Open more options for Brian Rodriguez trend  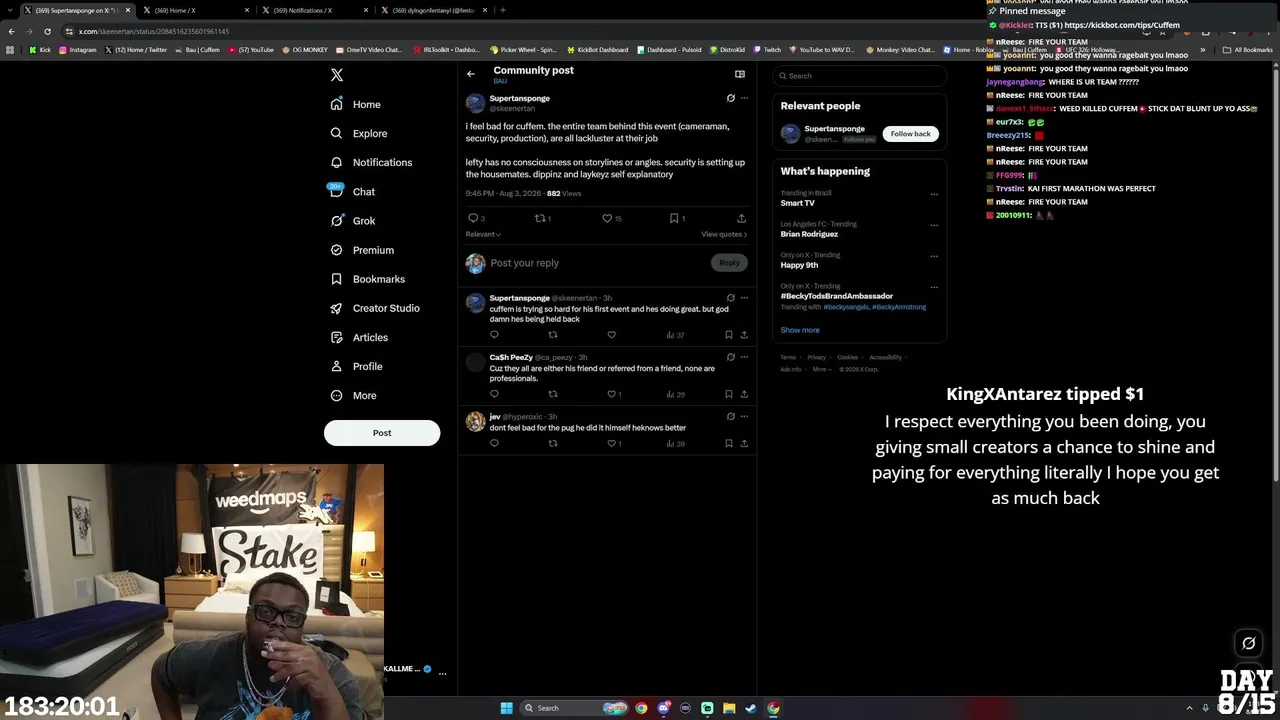tap(934, 225)
